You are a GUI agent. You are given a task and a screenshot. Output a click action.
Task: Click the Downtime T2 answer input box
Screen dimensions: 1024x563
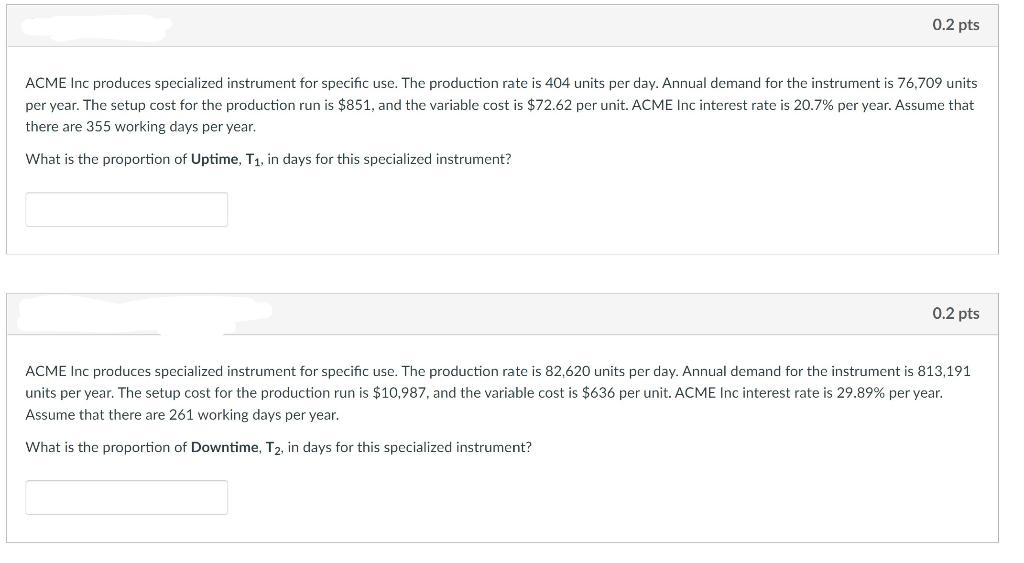click(127, 498)
